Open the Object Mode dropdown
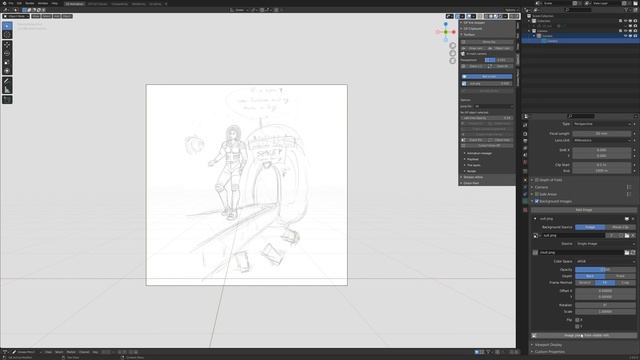640x360 pixels. point(16,16)
